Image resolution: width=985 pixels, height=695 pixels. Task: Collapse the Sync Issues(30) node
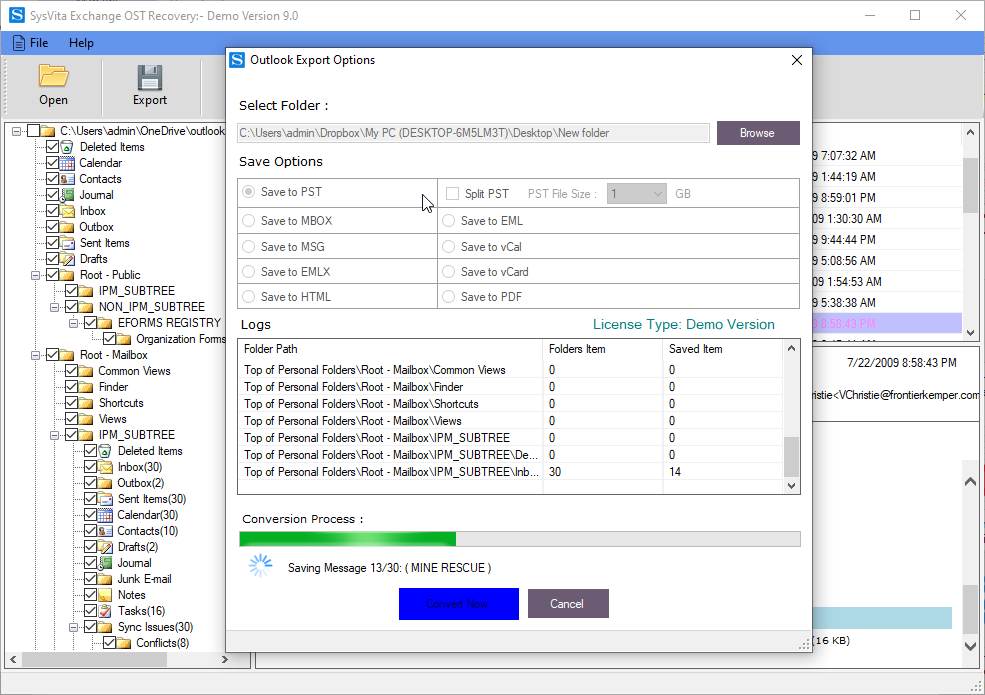[x=73, y=627]
